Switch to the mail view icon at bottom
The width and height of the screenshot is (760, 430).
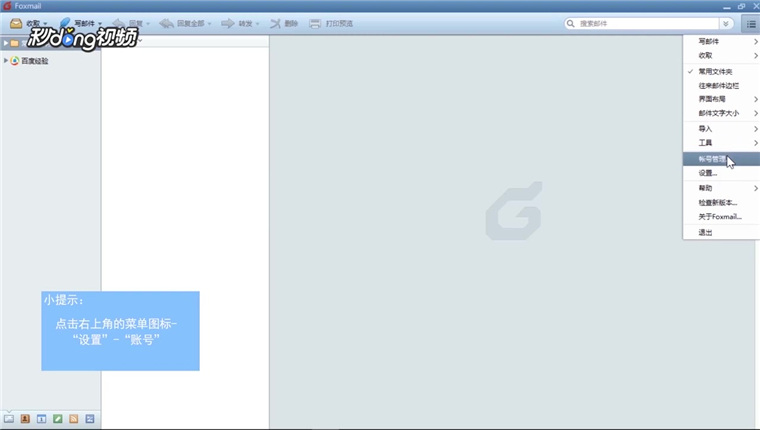click(9, 419)
